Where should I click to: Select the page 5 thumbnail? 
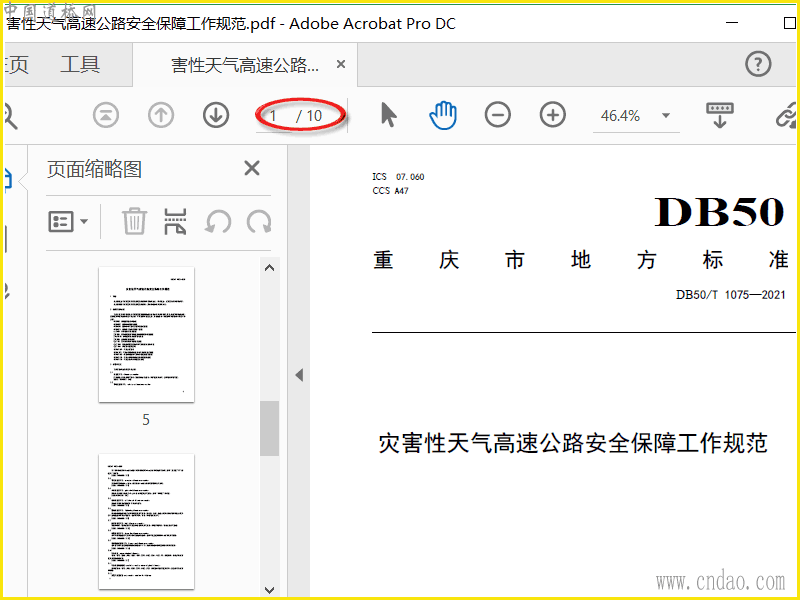(x=146, y=335)
